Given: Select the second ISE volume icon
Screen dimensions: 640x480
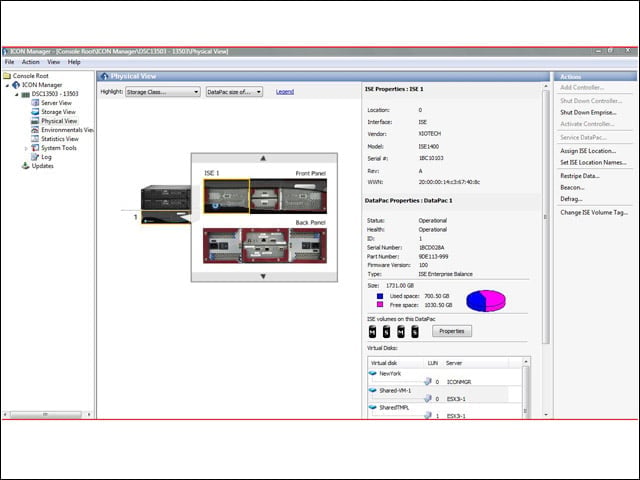Looking at the screenshot, I should pyautogui.click(x=387, y=332).
